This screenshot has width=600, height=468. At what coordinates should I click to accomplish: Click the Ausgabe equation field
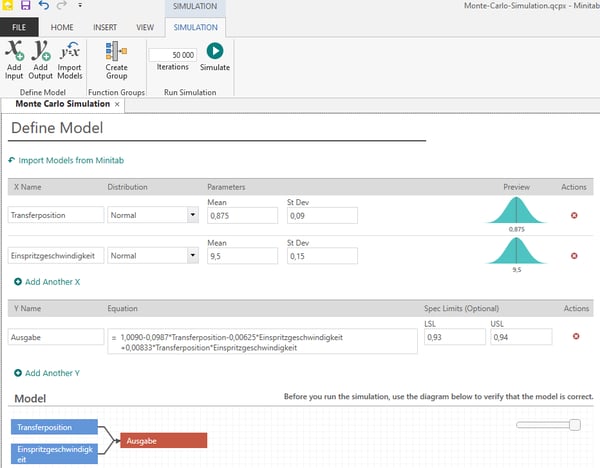click(x=262, y=341)
